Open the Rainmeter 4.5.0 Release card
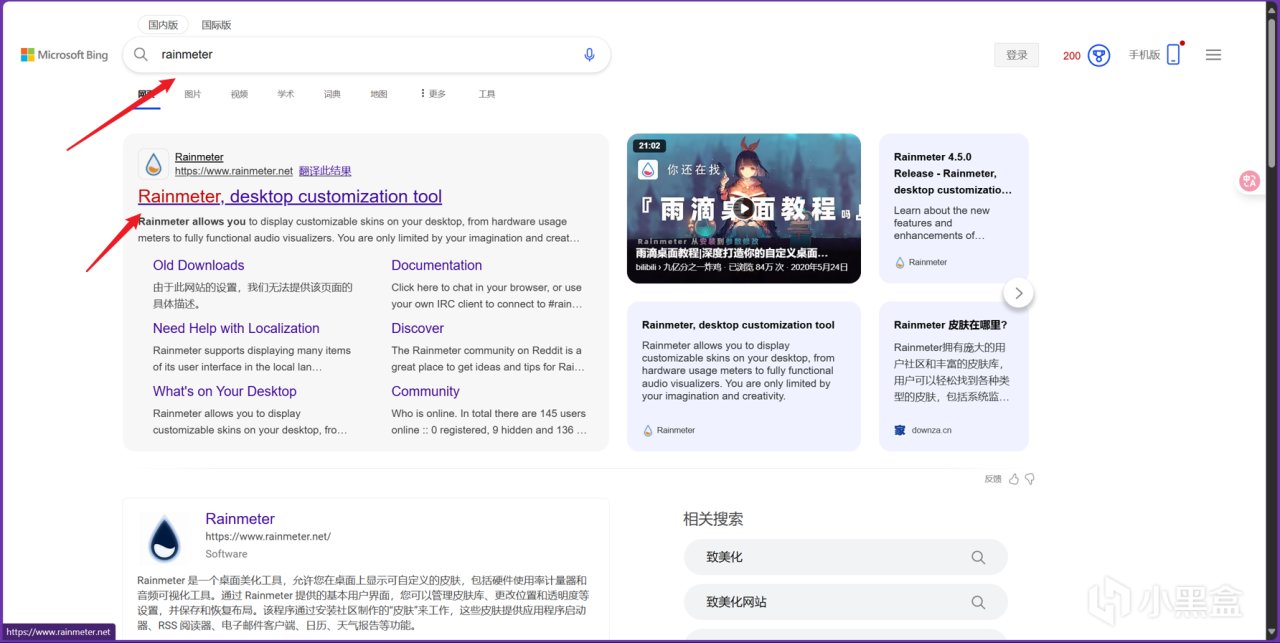1280x643 pixels. pyautogui.click(x=954, y=208)
